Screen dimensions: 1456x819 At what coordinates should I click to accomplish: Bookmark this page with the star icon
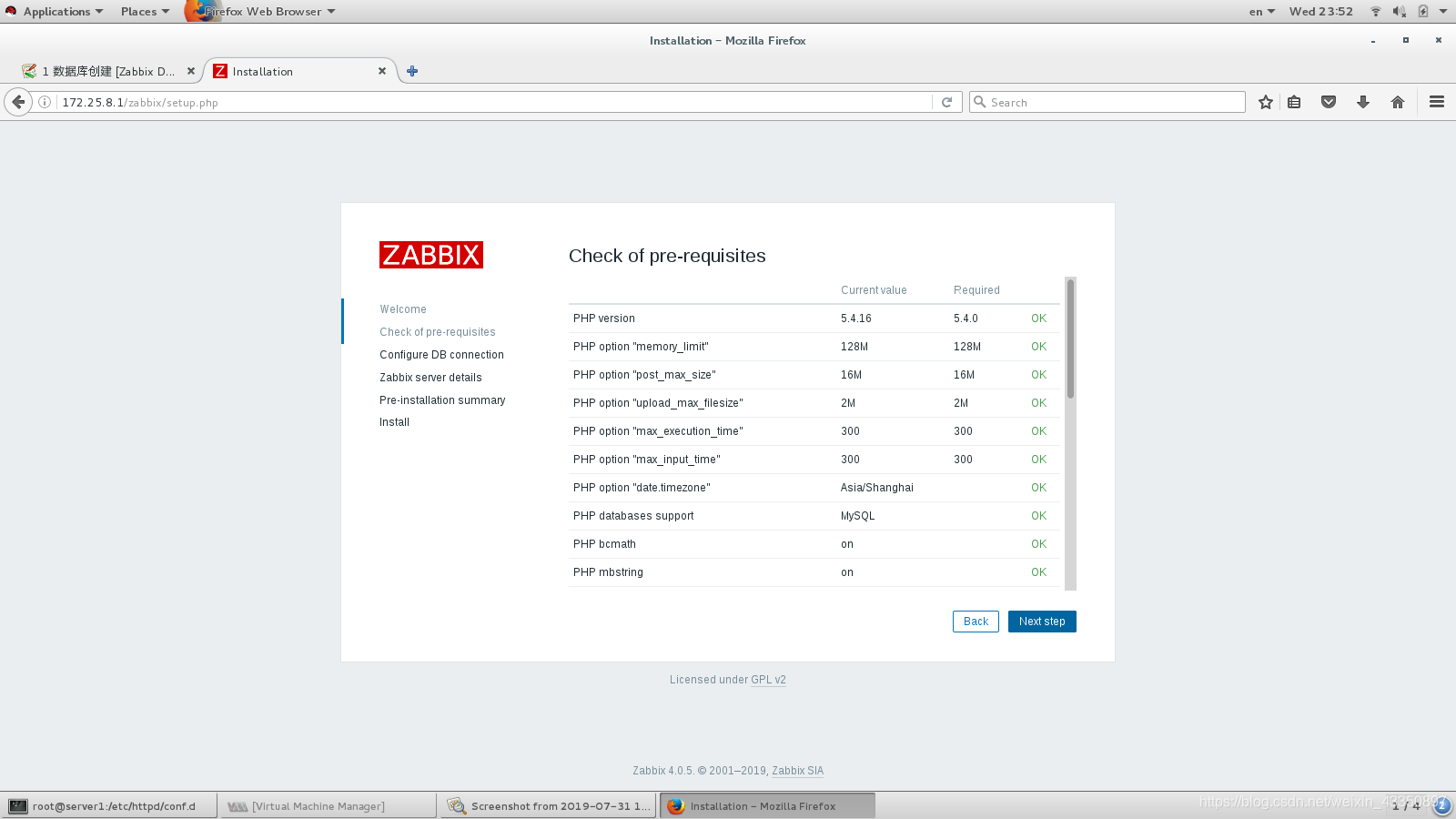click(x=1265, y=102)
